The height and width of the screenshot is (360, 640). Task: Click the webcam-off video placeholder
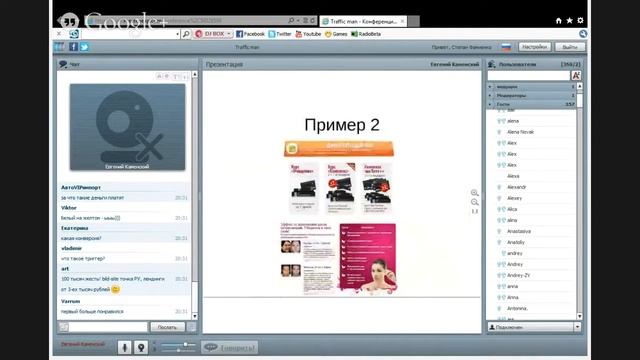127,127
